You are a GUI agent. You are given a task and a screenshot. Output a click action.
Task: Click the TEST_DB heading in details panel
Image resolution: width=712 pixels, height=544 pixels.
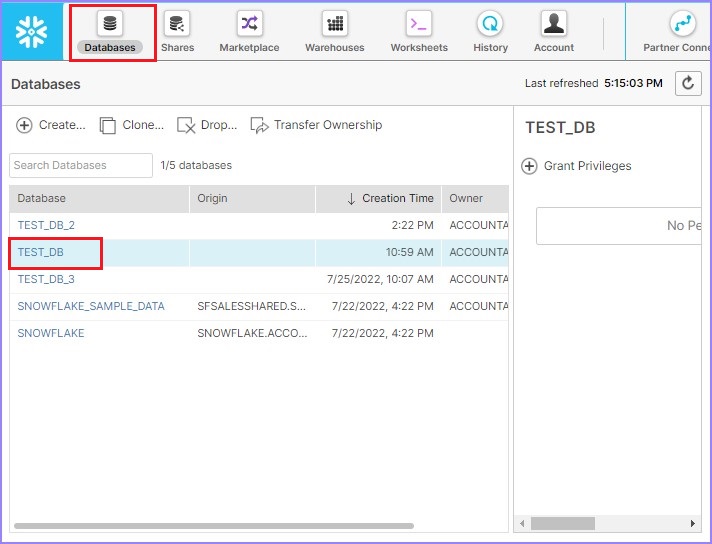(x=560, y=128)
